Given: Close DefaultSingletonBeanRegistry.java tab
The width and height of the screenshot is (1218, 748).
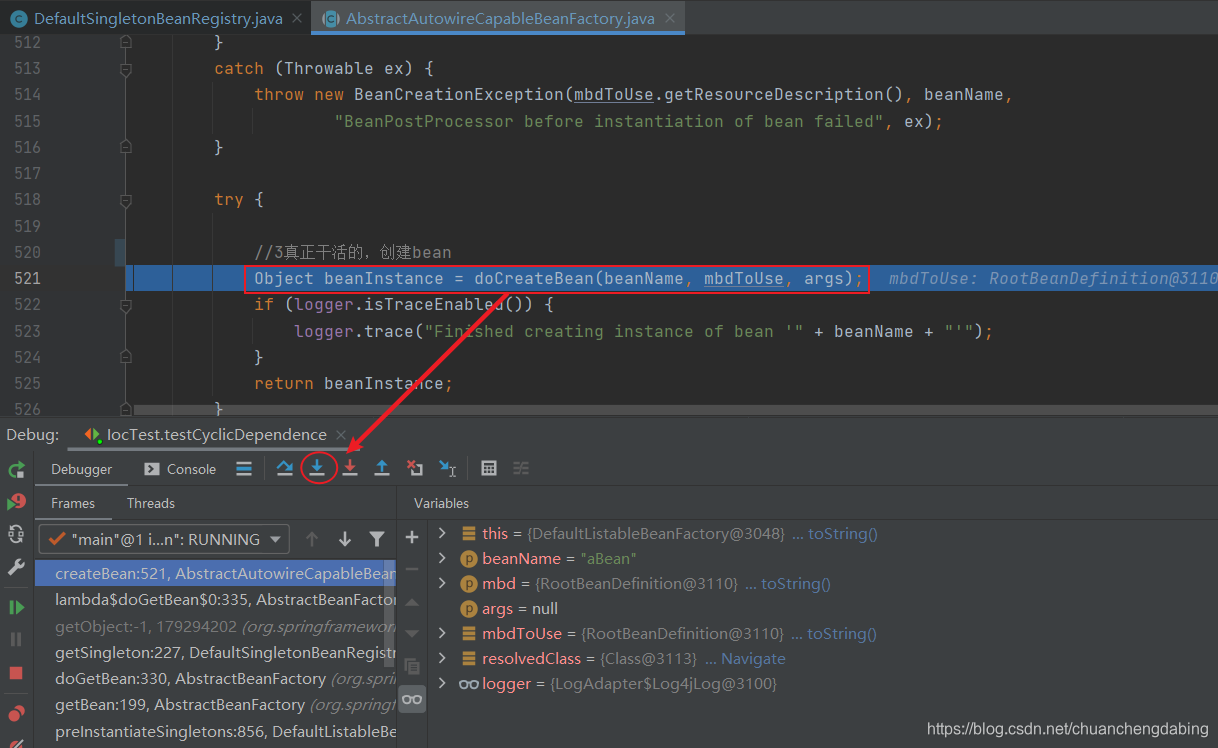Looking at the screenshot, I should click(x=298, y=18).
